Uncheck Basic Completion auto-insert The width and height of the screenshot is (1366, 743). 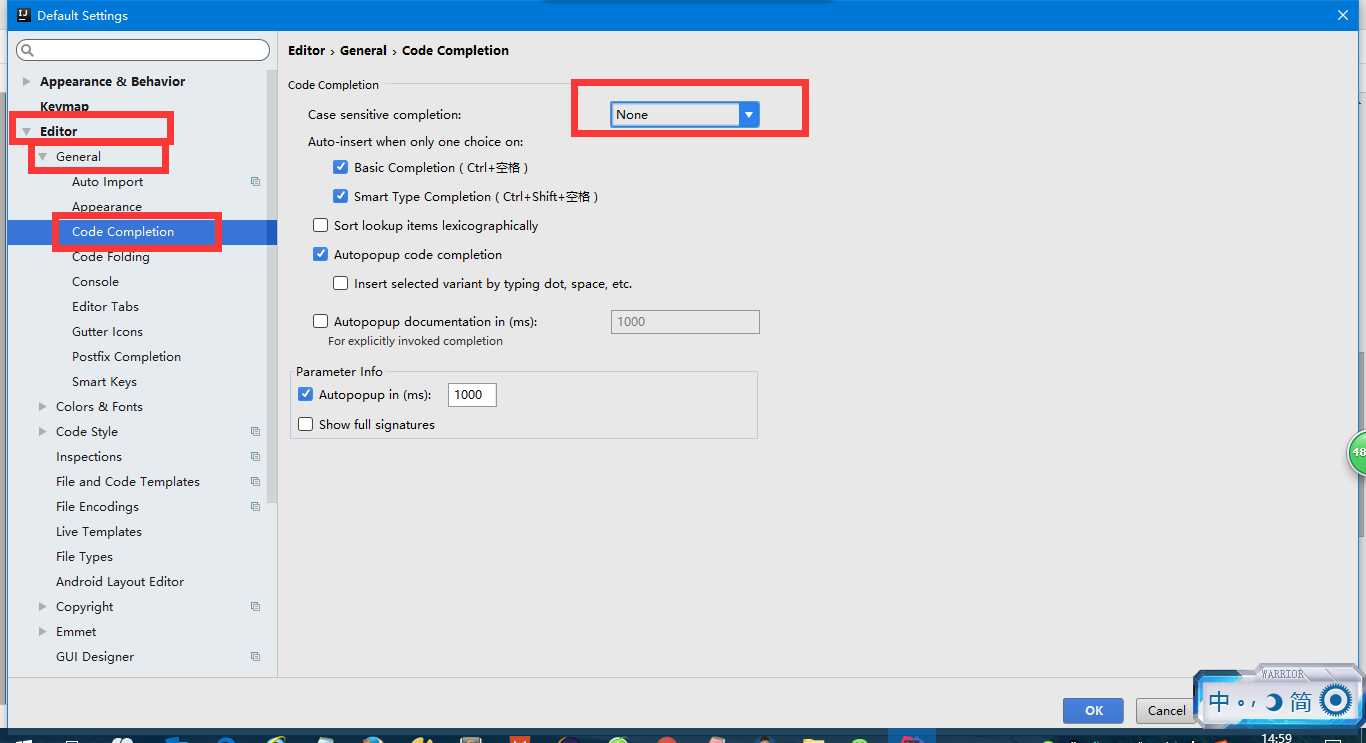(340, 168)
